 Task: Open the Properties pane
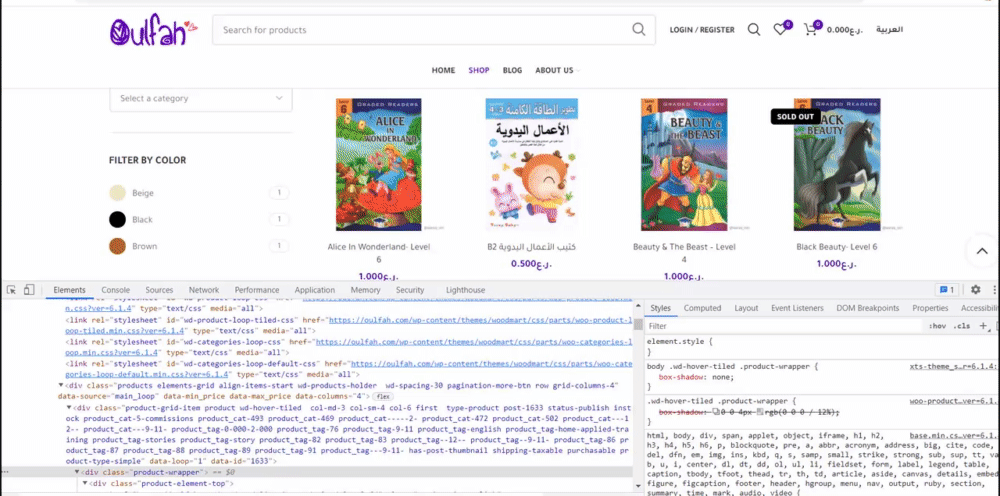tap(930, 308)
